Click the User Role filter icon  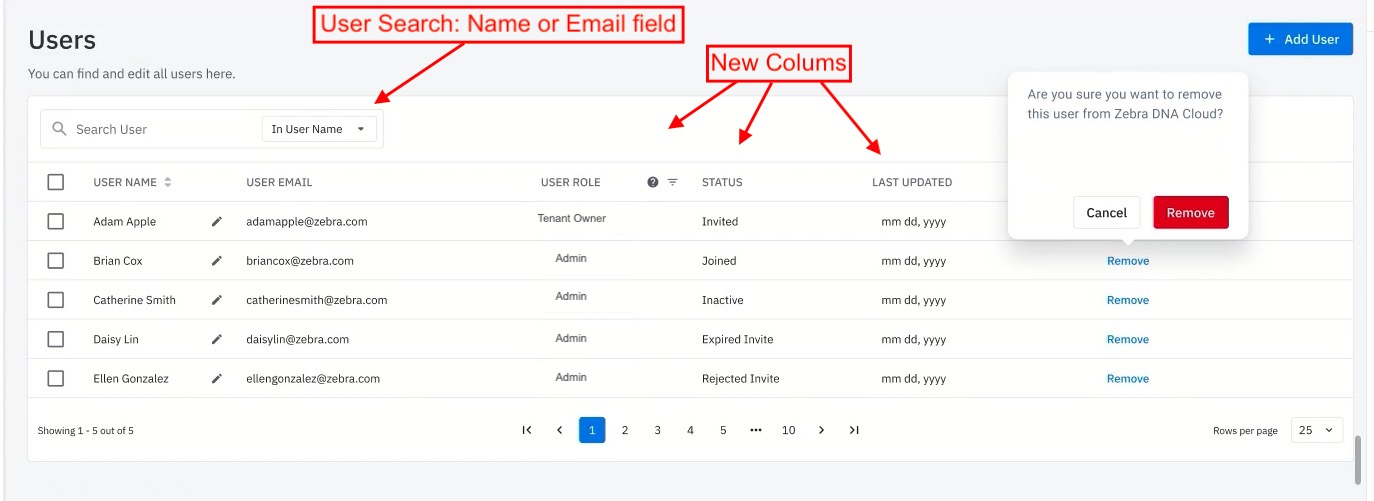[x=673, y=182]
